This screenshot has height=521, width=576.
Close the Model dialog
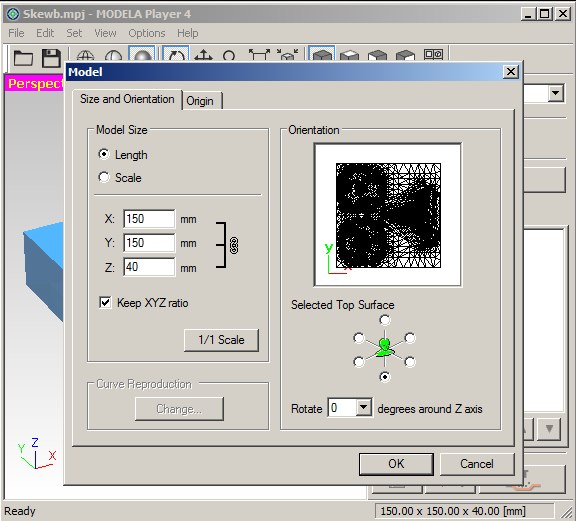click(x=511, y=72)
